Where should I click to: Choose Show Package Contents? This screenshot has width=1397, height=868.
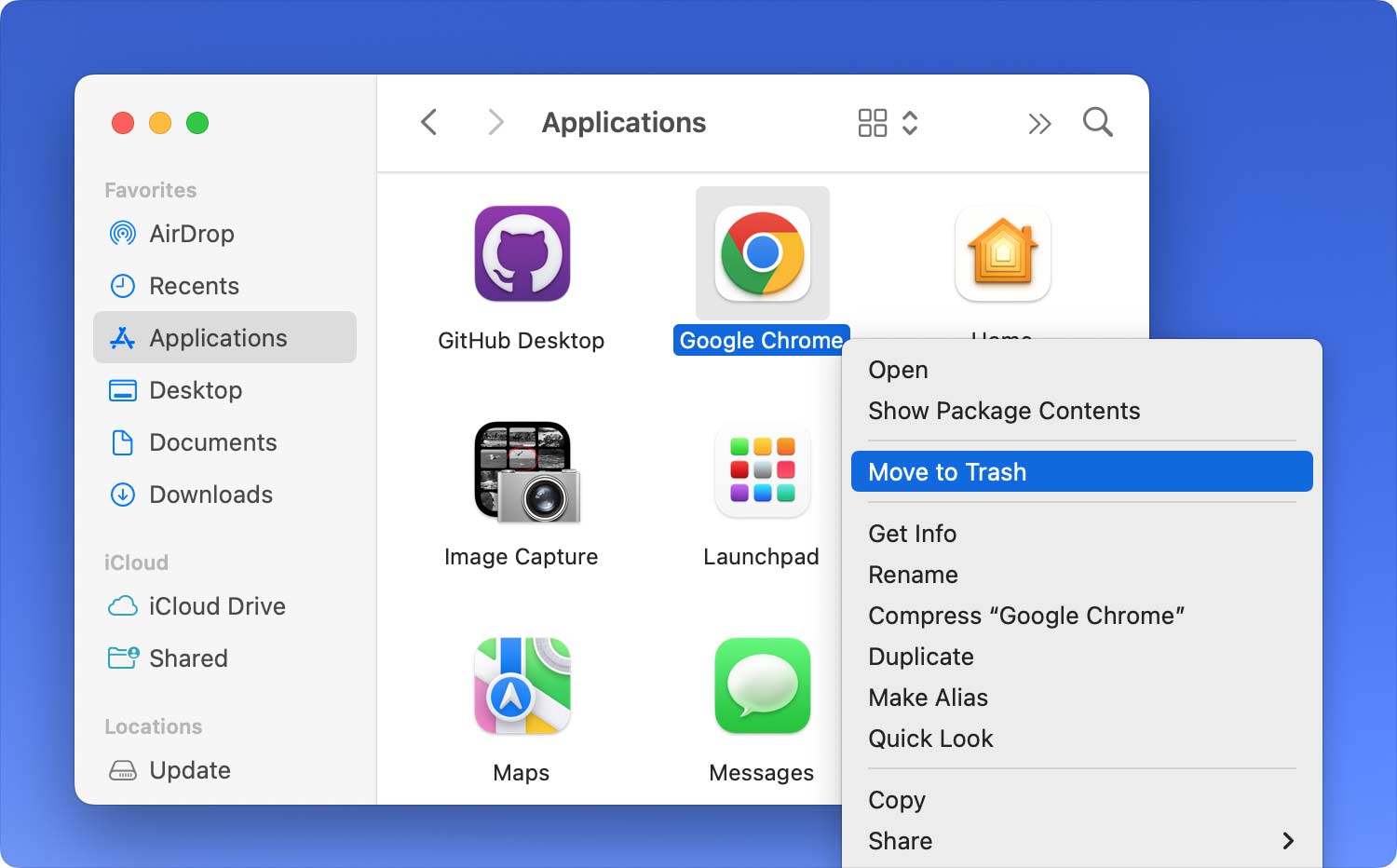pyautogui.click(x=1082, y=411)
